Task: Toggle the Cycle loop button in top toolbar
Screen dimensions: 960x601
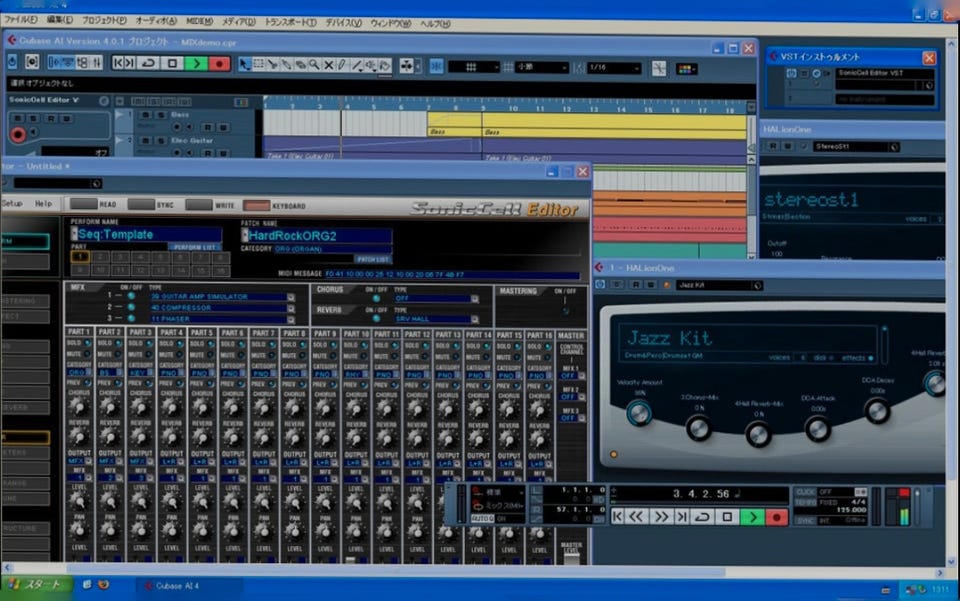Action: click(x=149, y=63)
